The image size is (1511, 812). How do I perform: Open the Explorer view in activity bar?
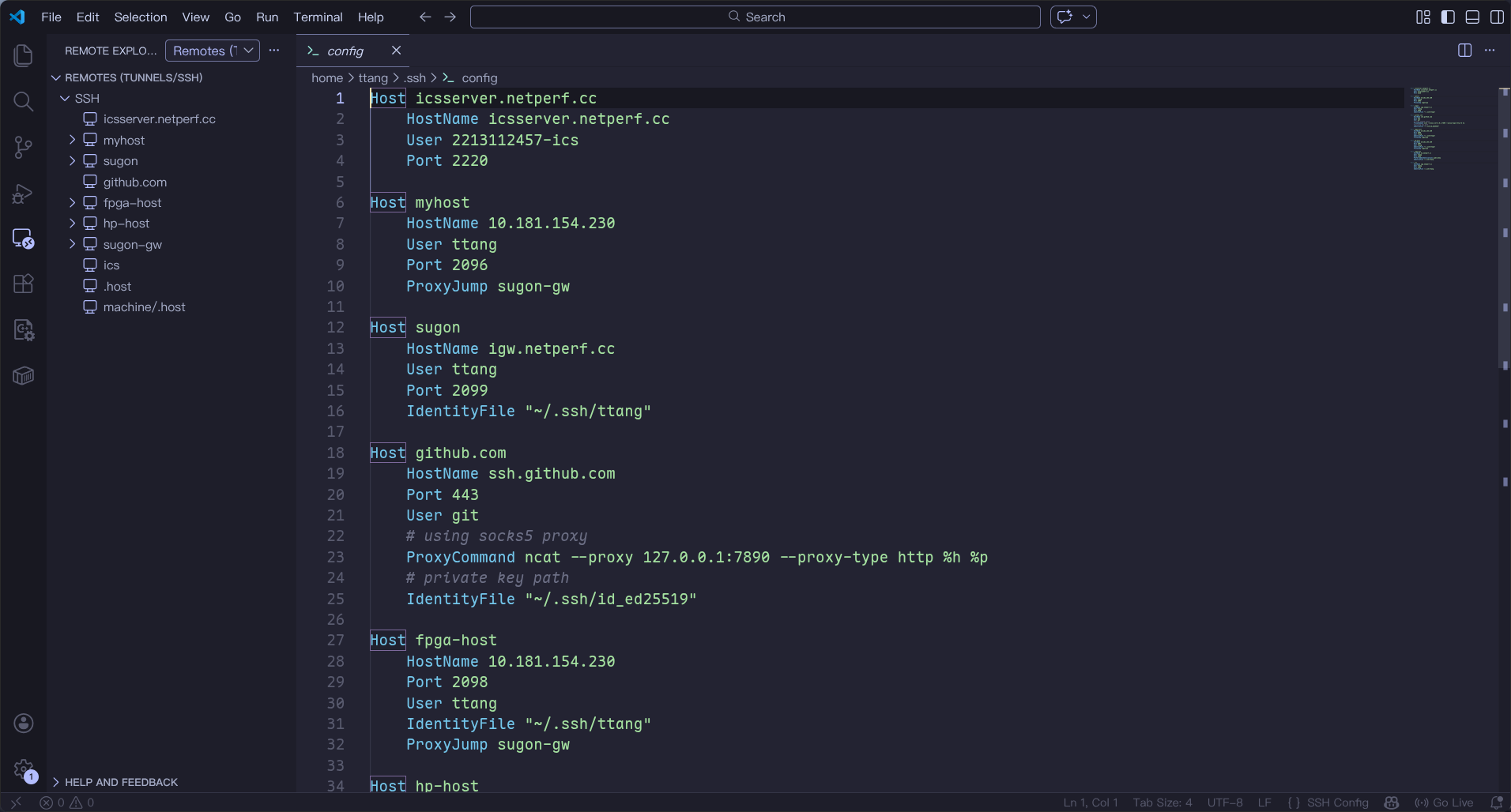[24, 55]
